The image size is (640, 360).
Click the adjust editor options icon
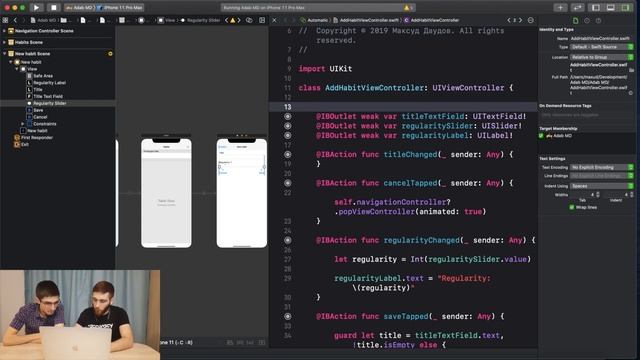[x=249, y=20]
